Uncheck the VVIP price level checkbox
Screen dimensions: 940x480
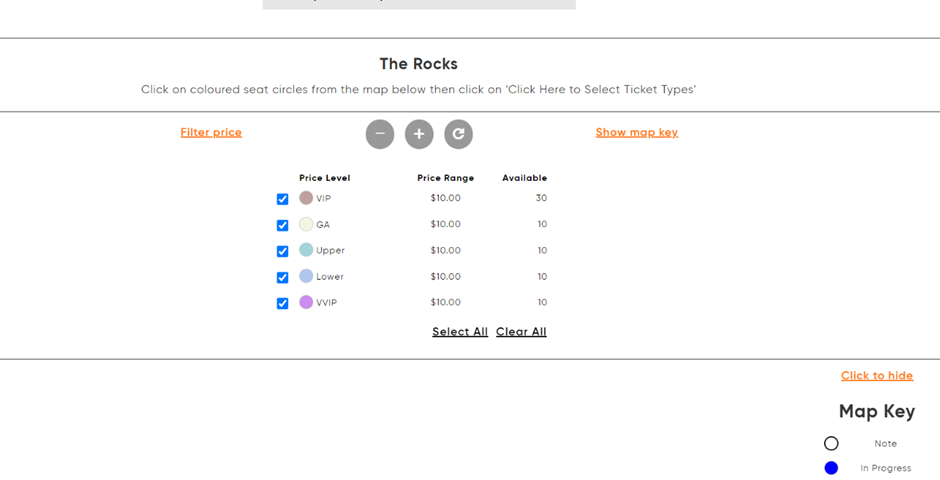[x=282, y=303]
